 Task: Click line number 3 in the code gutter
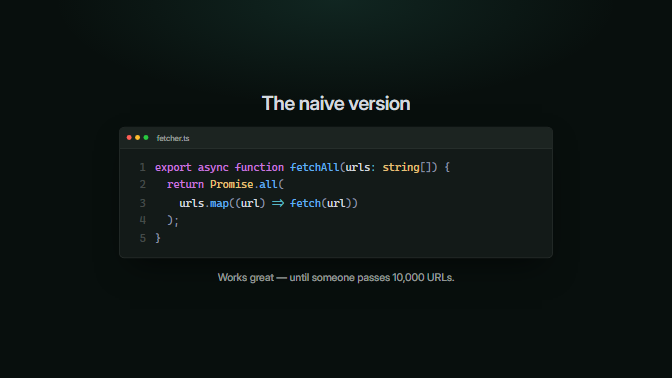pos(143,203)
